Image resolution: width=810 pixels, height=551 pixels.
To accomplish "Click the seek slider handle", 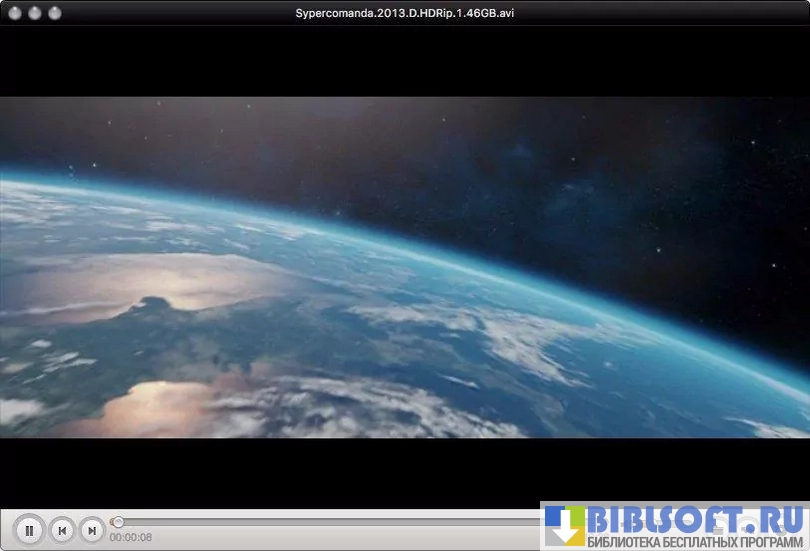I will 118,522.
